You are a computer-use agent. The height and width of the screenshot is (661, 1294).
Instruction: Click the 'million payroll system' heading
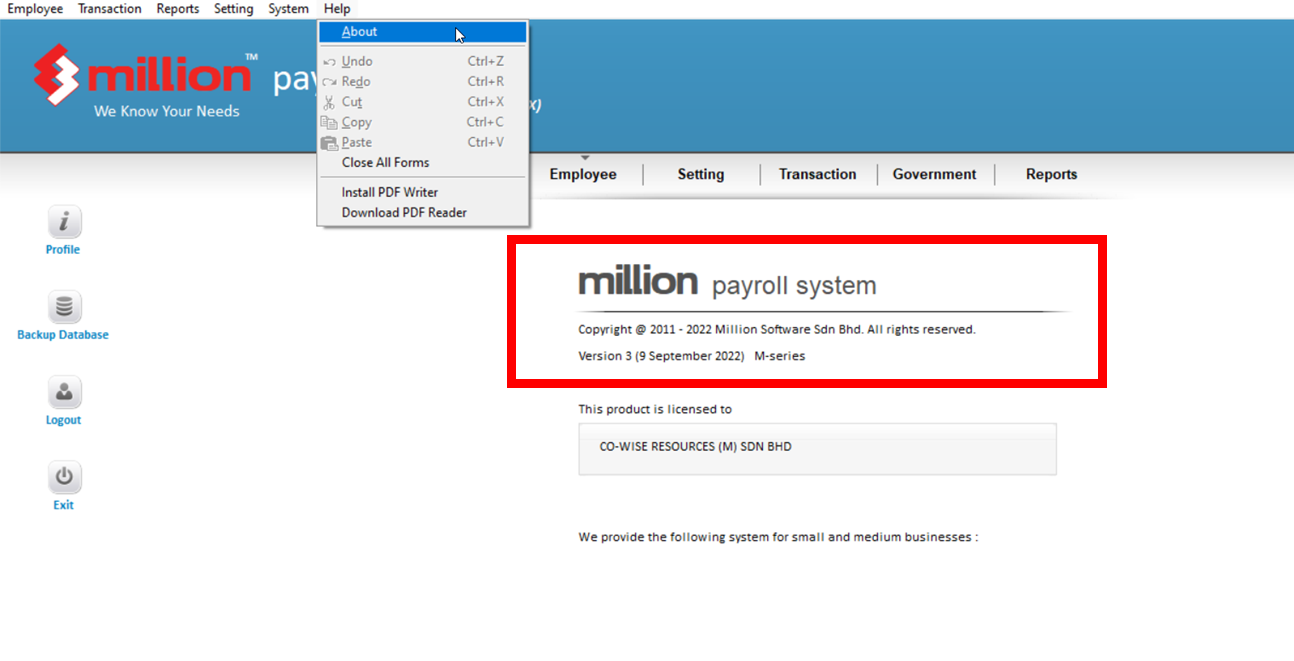(727, 284)
